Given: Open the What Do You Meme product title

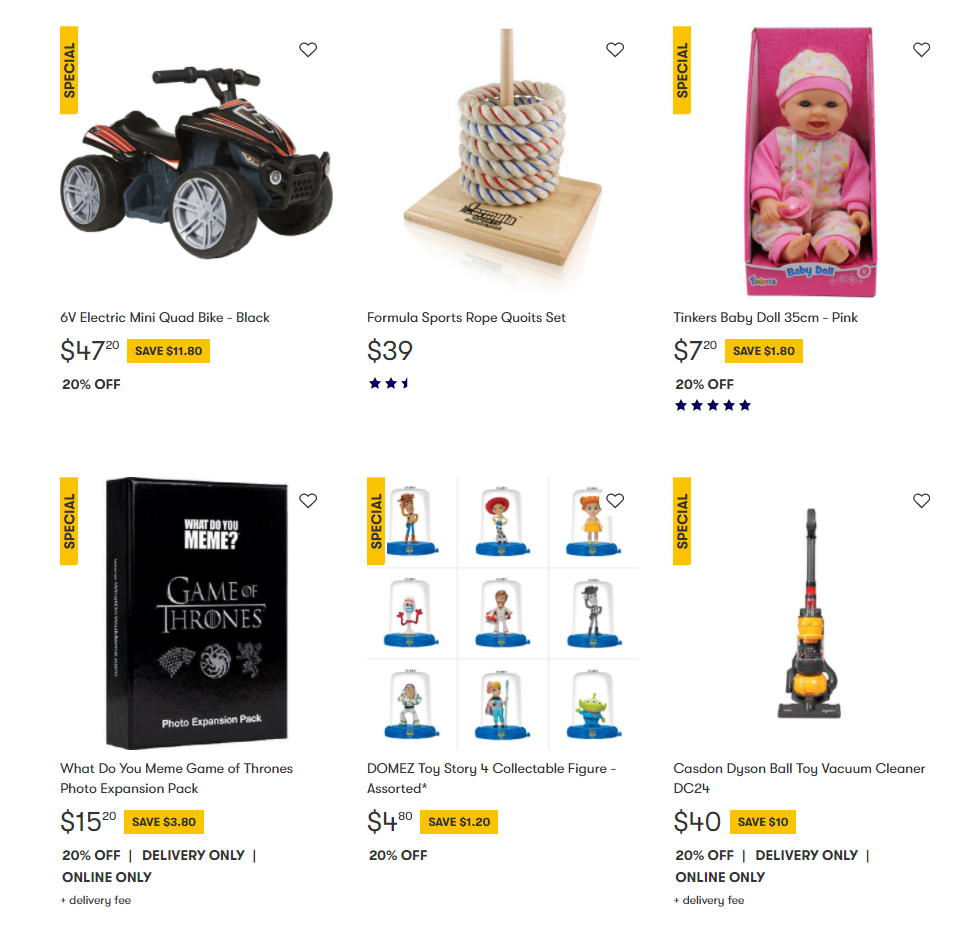Looking at the screenshot, I should pyautogui.click(x=176, y=778).
